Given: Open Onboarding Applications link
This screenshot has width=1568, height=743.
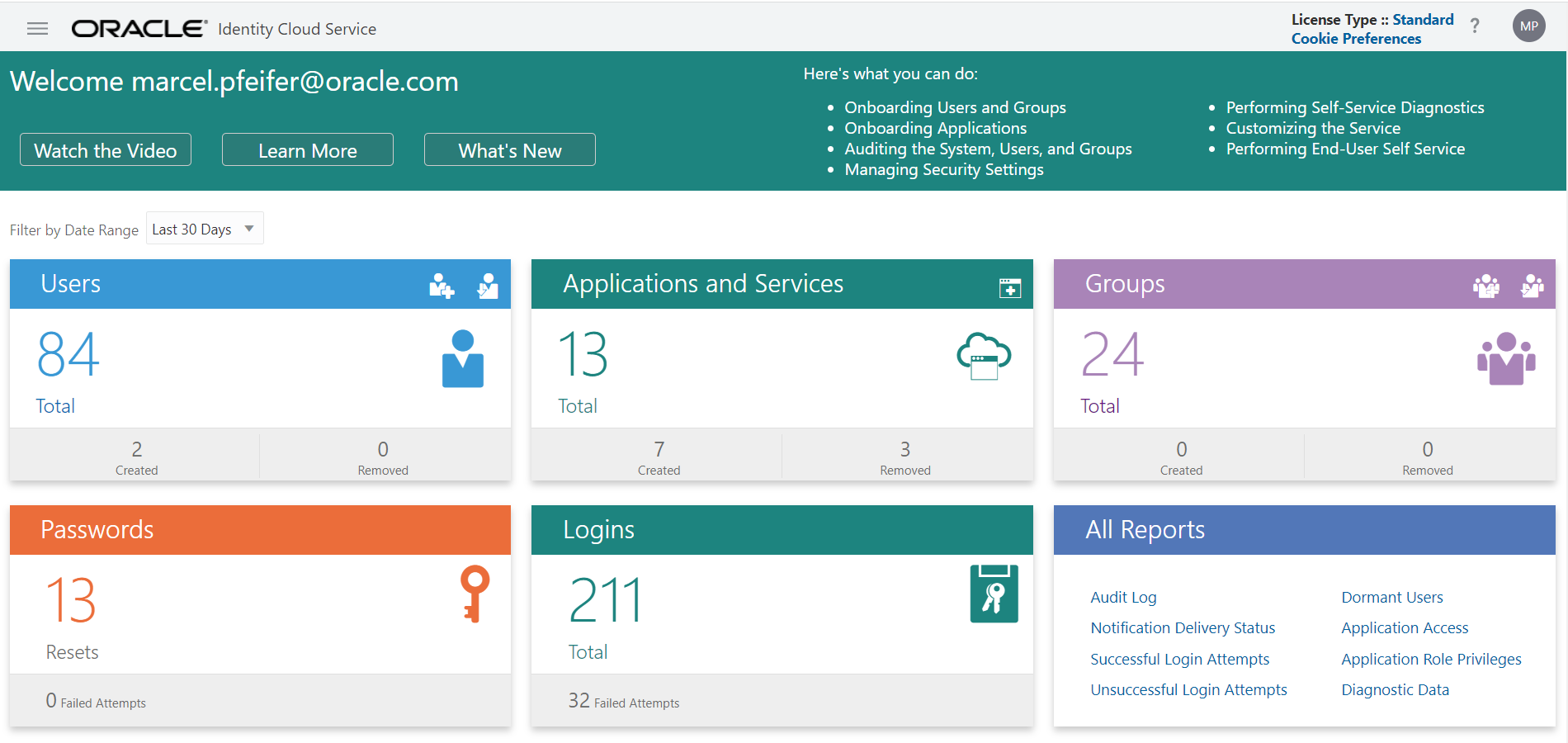Looking at the screenshot, I should pos(936,128).
